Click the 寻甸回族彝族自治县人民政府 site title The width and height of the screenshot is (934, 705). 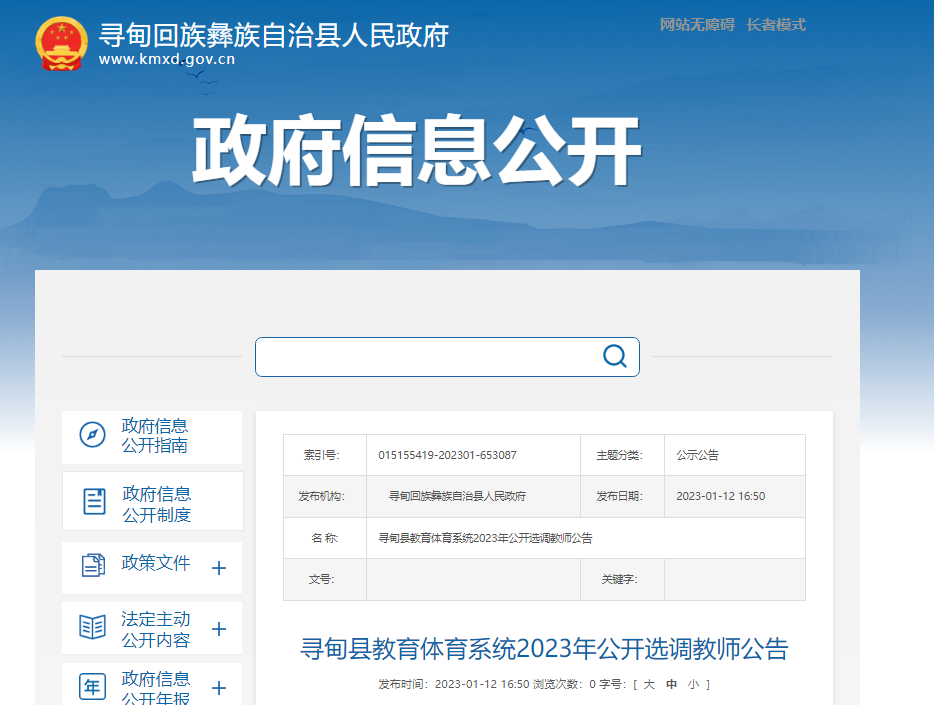(x=273, y=35)
